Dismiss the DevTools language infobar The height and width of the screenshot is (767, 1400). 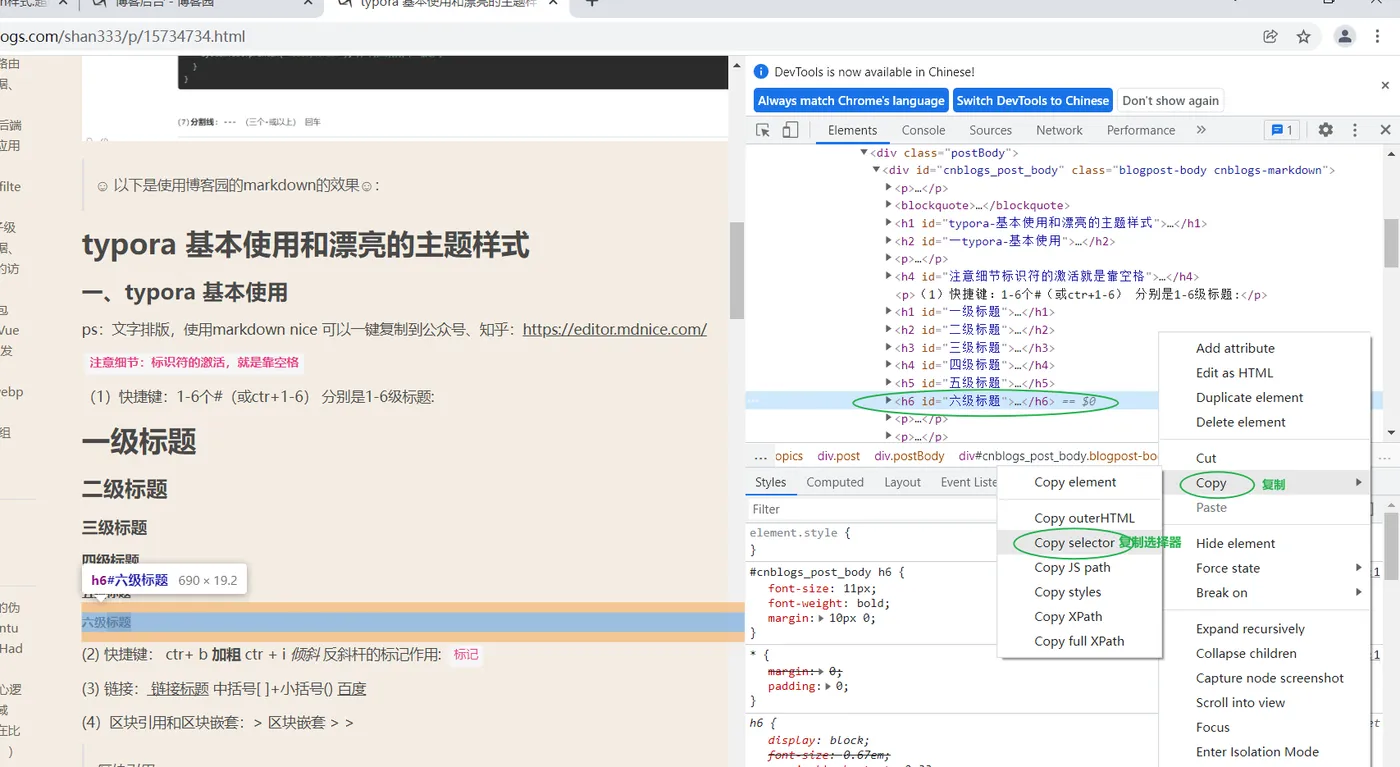click(x=1385, y=86)
